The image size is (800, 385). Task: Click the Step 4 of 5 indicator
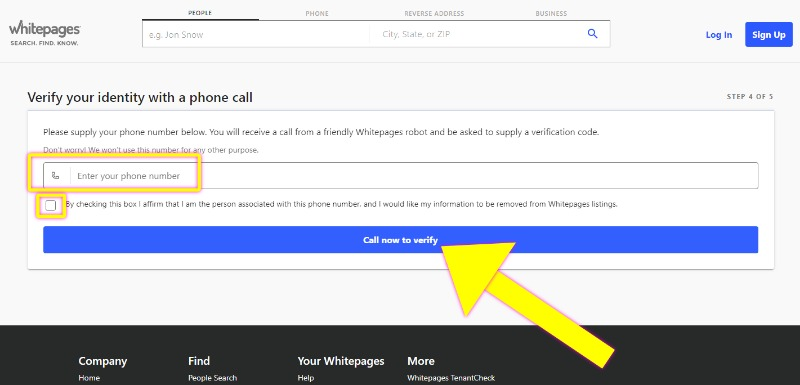click(x=750, y=96)
